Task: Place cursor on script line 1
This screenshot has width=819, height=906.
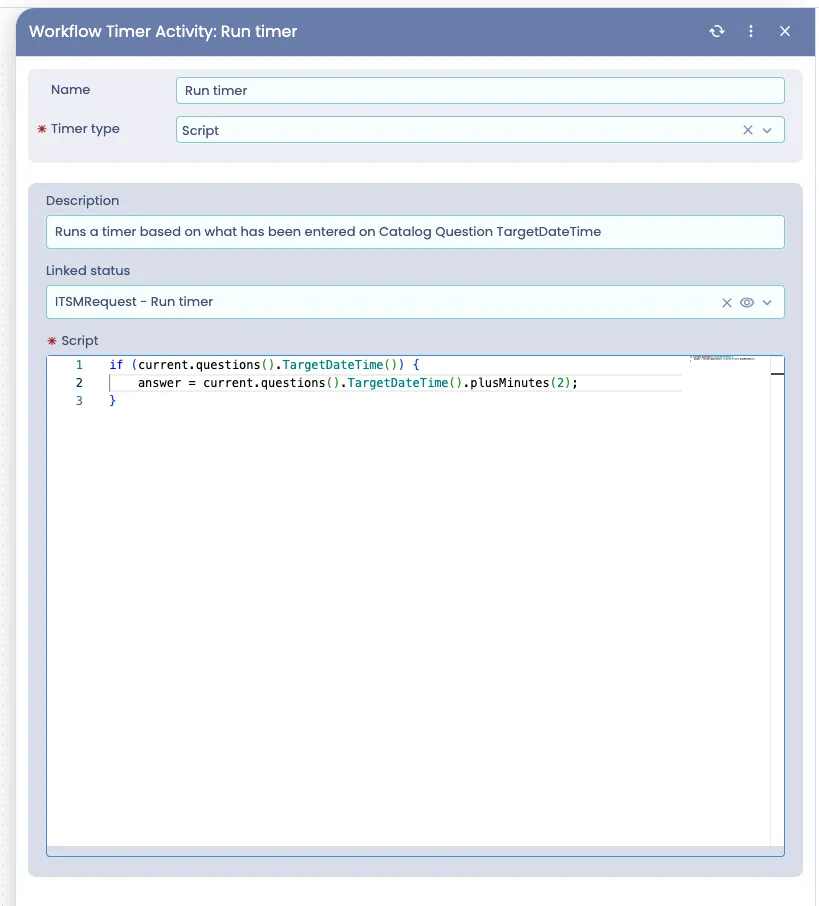Action: [264, 365]
